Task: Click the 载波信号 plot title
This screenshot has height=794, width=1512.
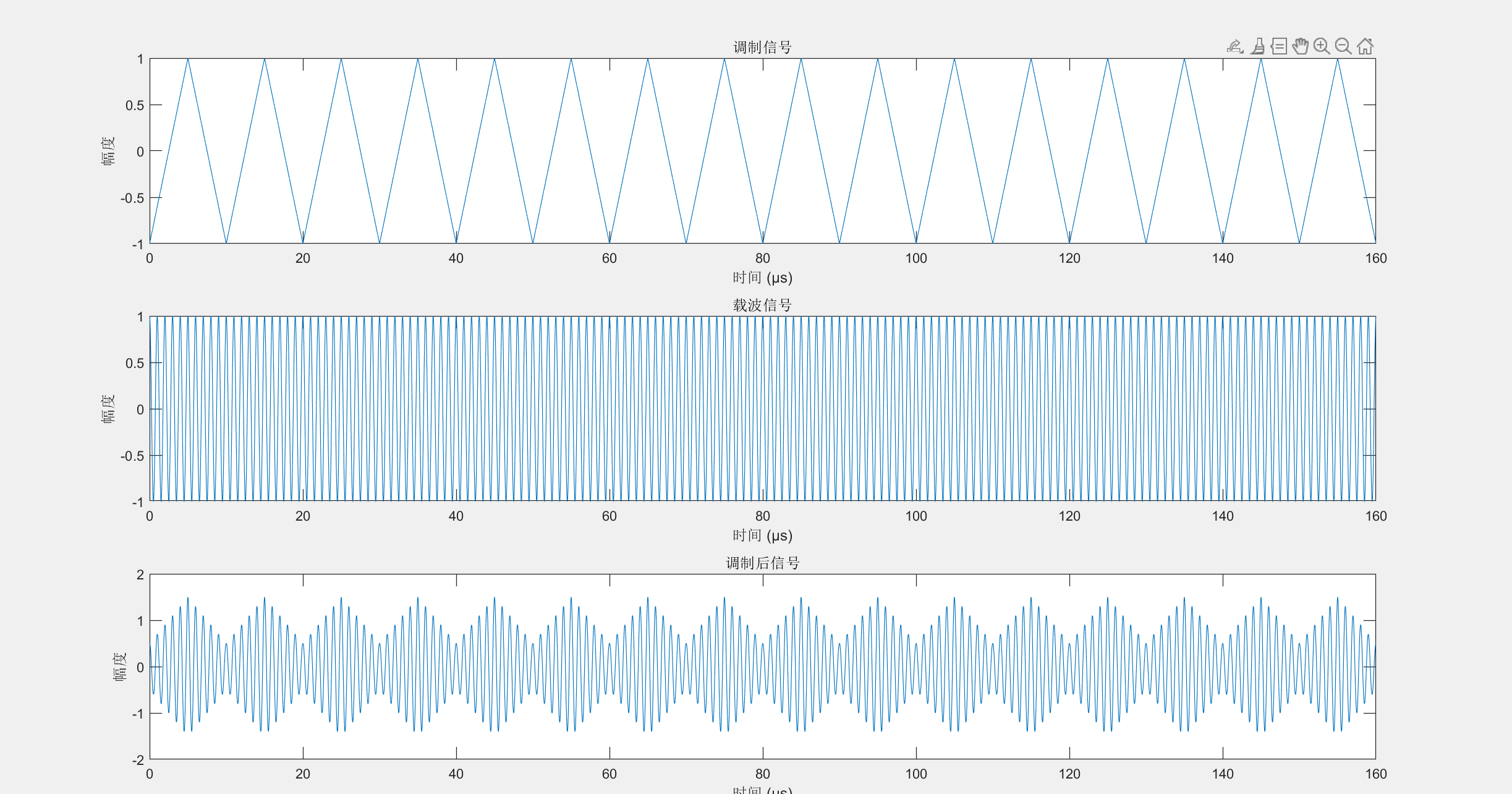Action: [x=762, y=305]
